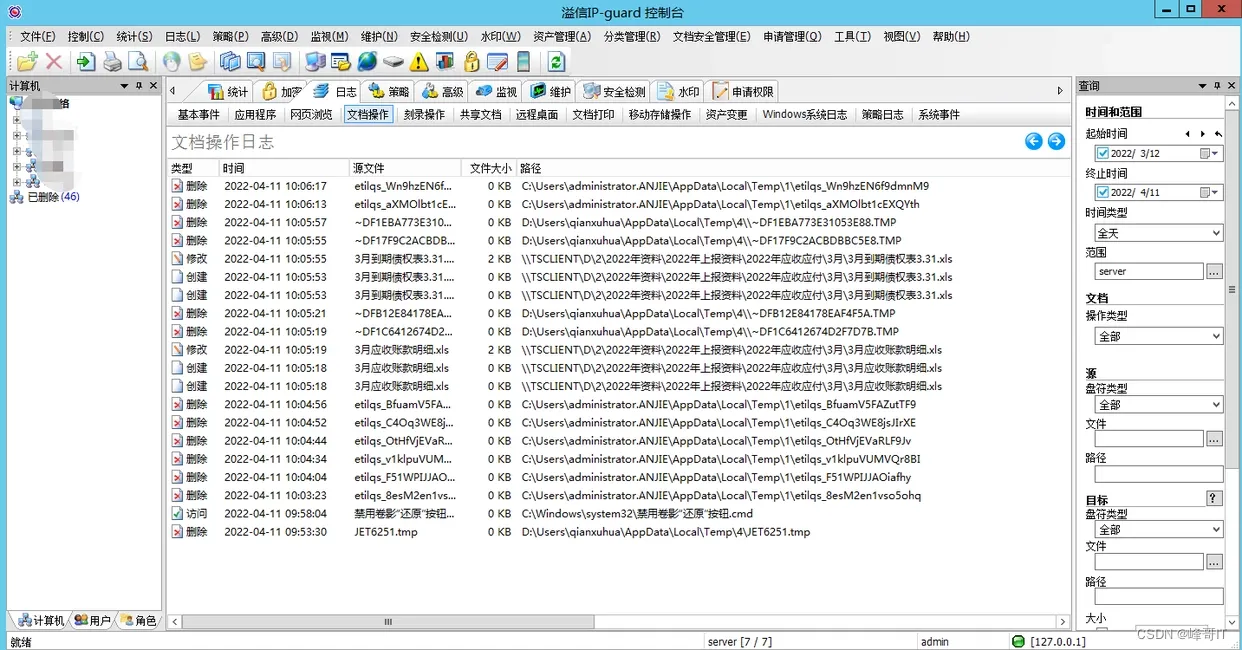Image resolution: width=1242 pixels, height=650 pixels.
Task: Click the screen magnifier toolbar icon
Action: tap(256, 61)
